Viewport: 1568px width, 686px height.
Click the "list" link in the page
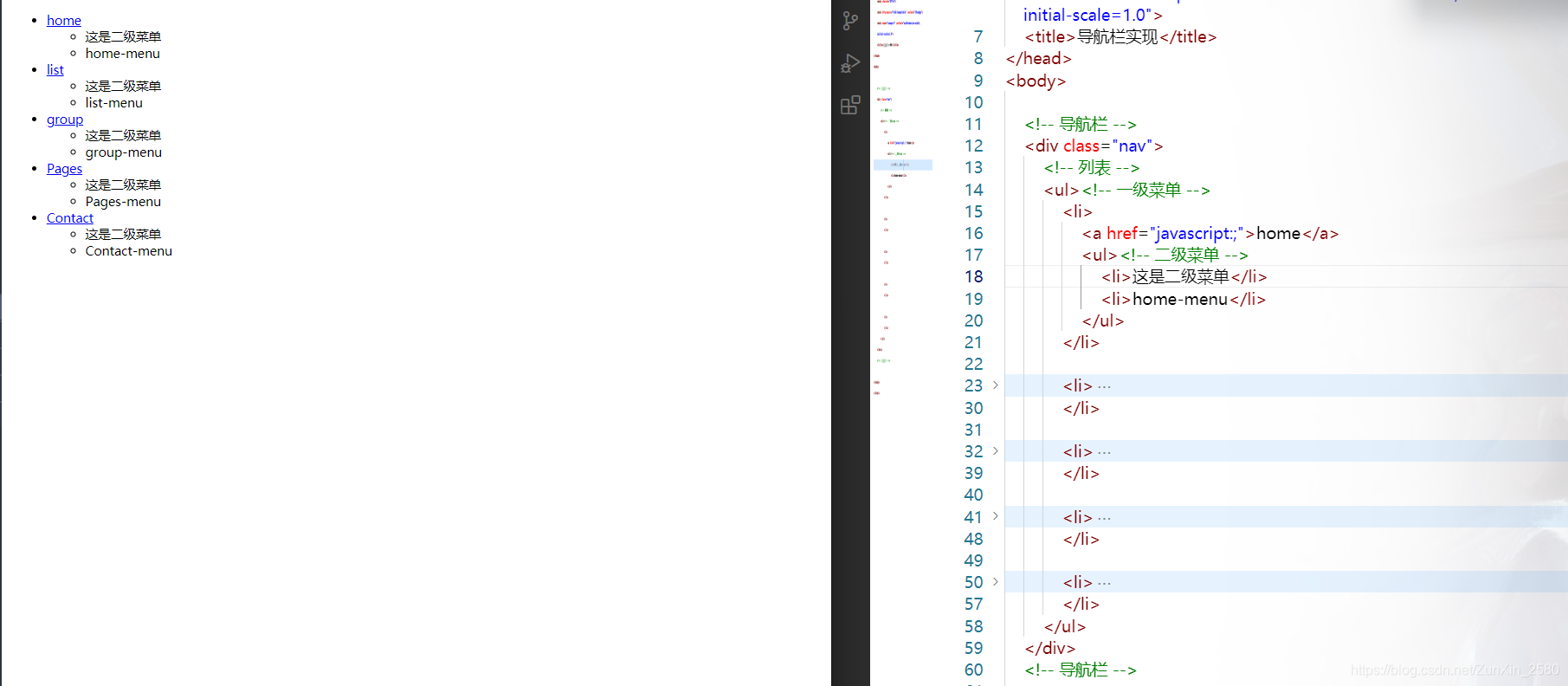[x=55, y=69]
